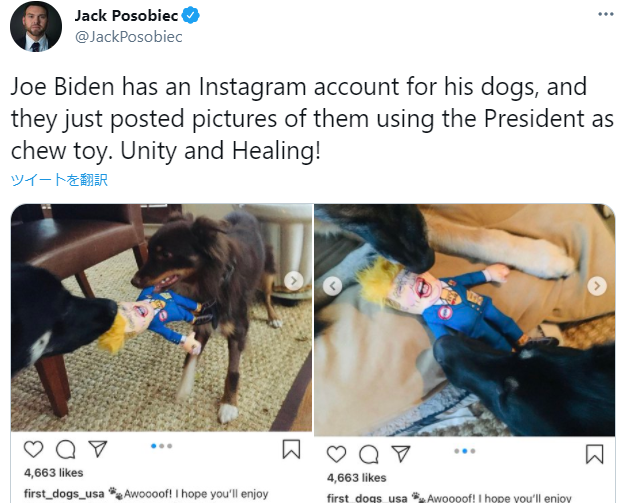Go to the next photo in the right carousel
The height and width of the screenshot is (503, 627).
pos(597,286)
